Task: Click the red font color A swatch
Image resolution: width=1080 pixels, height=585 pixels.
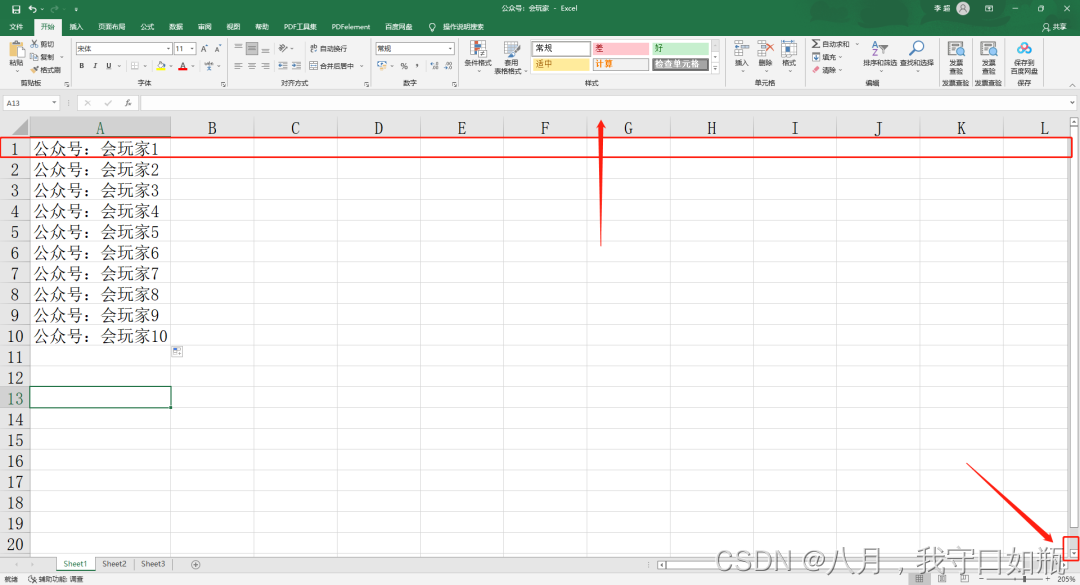Action: pyautogui.click(x=183, y=66)
